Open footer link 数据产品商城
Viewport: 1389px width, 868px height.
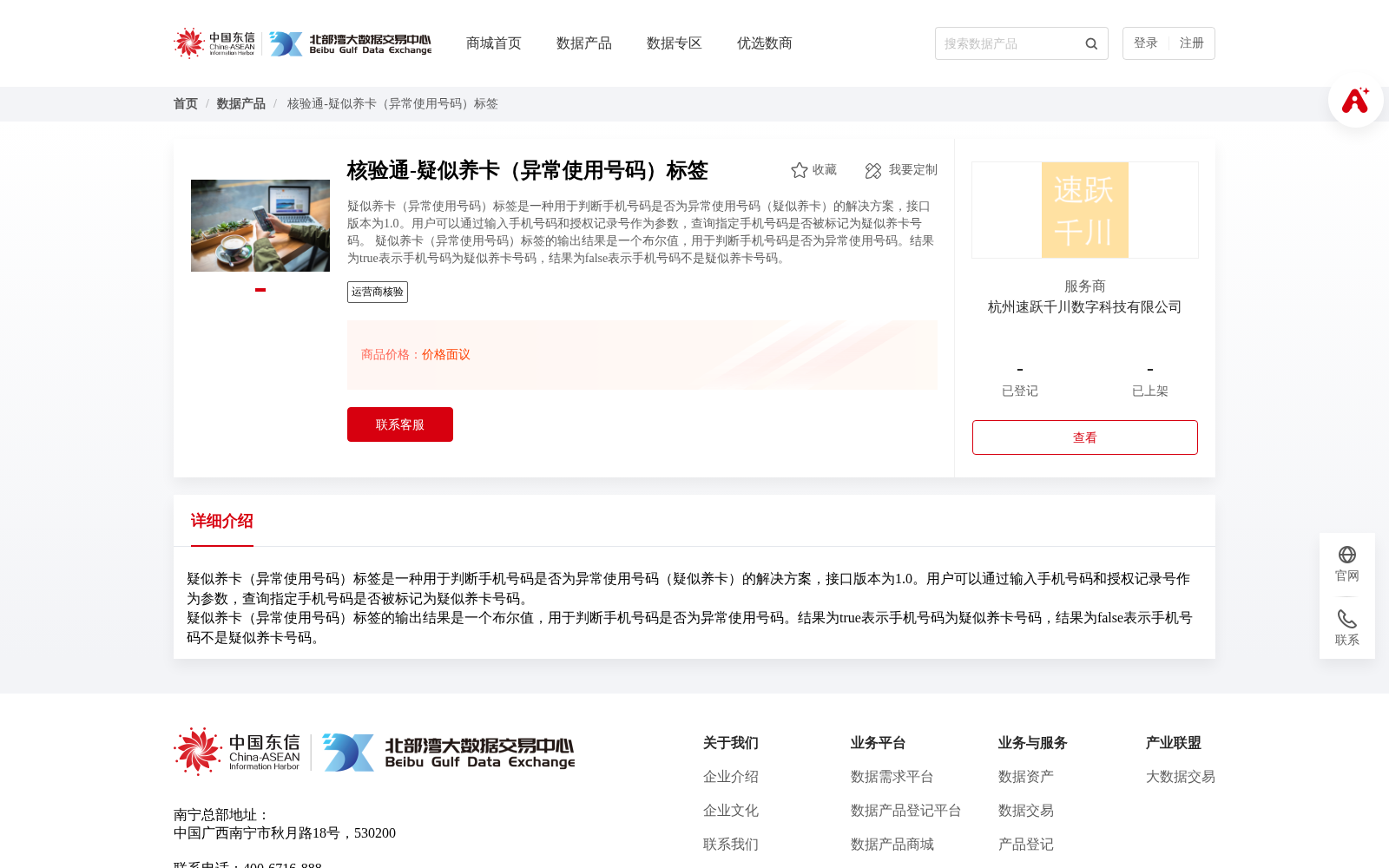click(892, 845)
